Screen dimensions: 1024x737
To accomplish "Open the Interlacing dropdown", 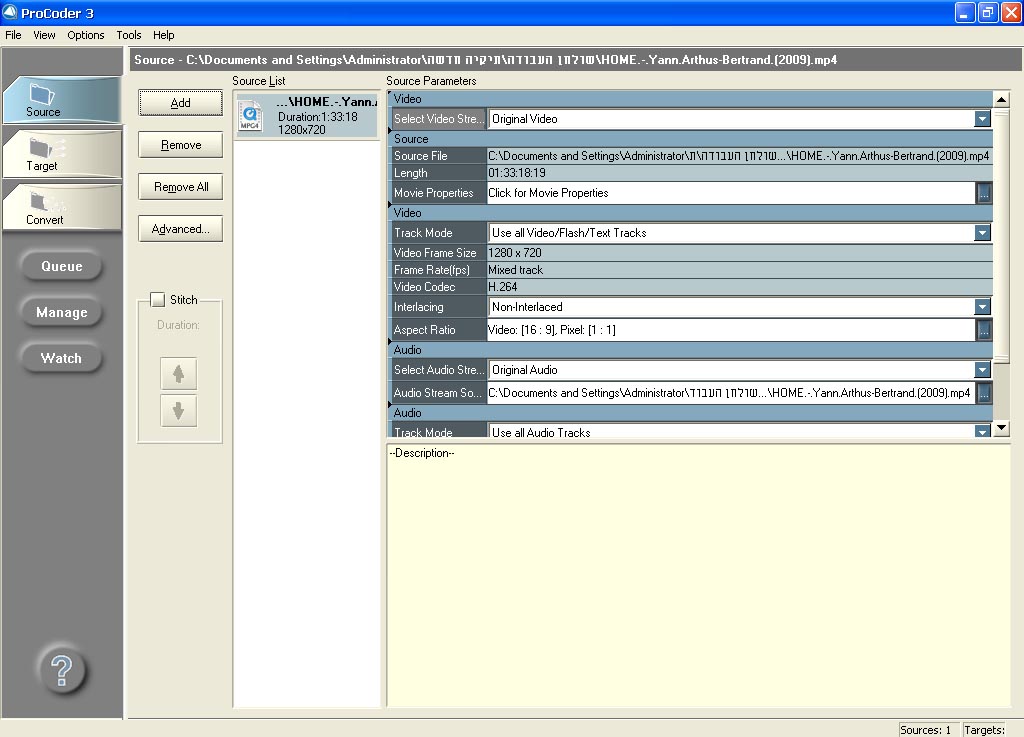I will [982, 307].
